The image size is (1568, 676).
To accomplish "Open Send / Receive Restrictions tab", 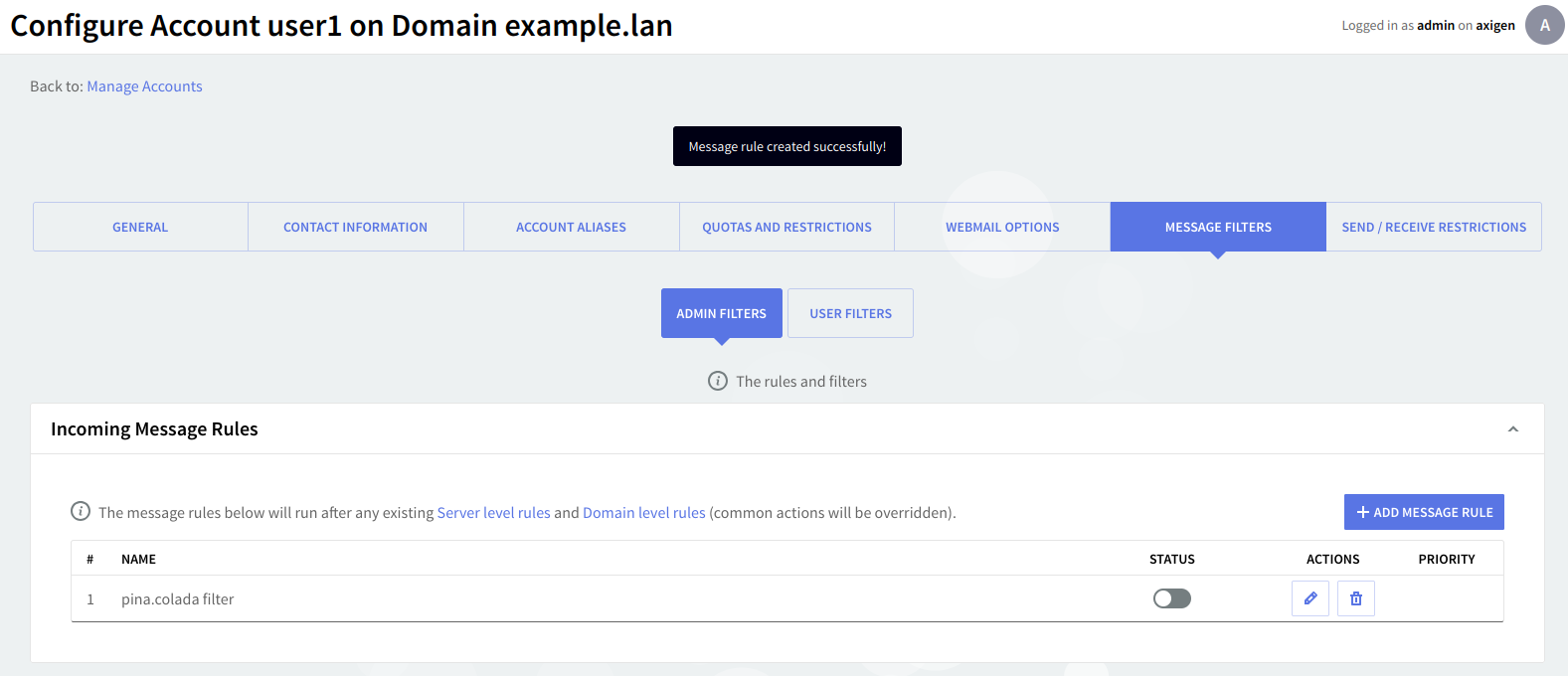I will tap(1434, 227).
